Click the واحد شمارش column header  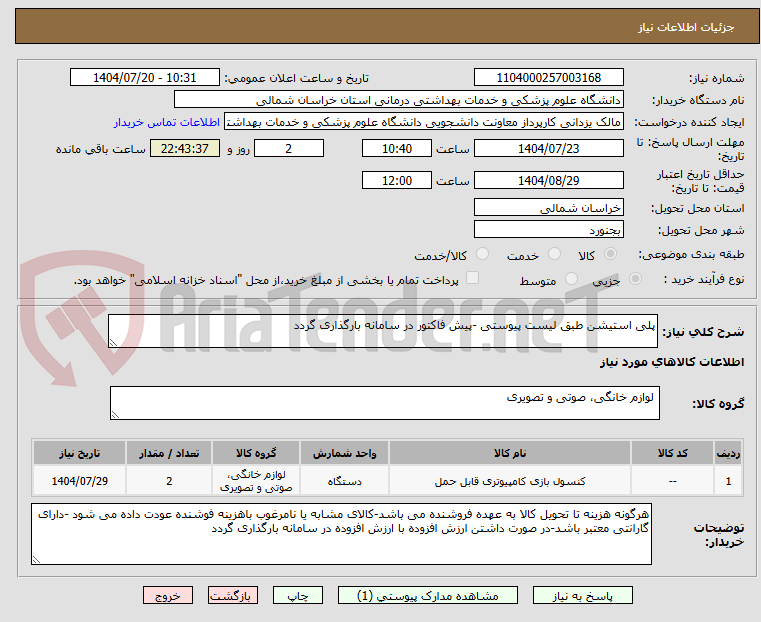click(x=344, y=453)
